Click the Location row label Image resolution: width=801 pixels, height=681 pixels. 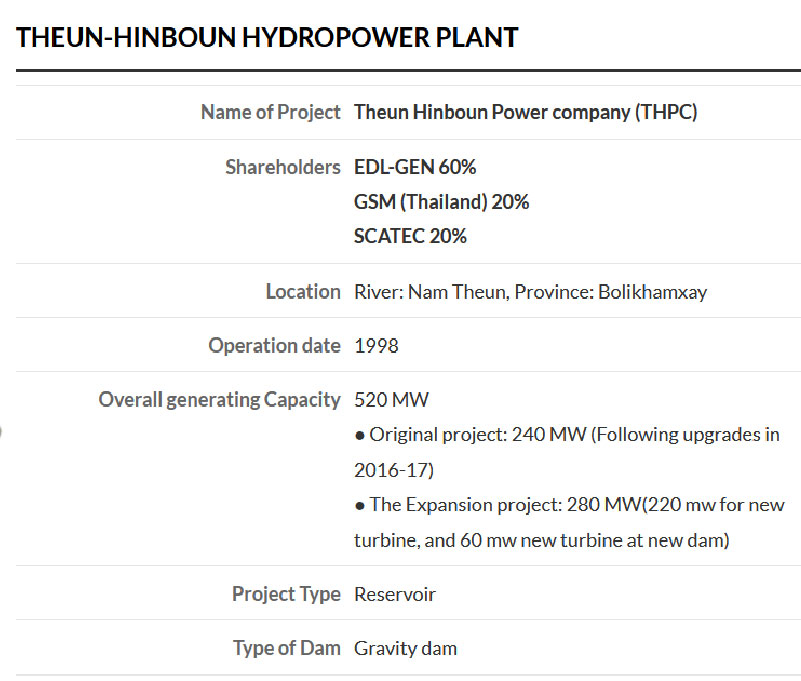(x=302, y=292)
